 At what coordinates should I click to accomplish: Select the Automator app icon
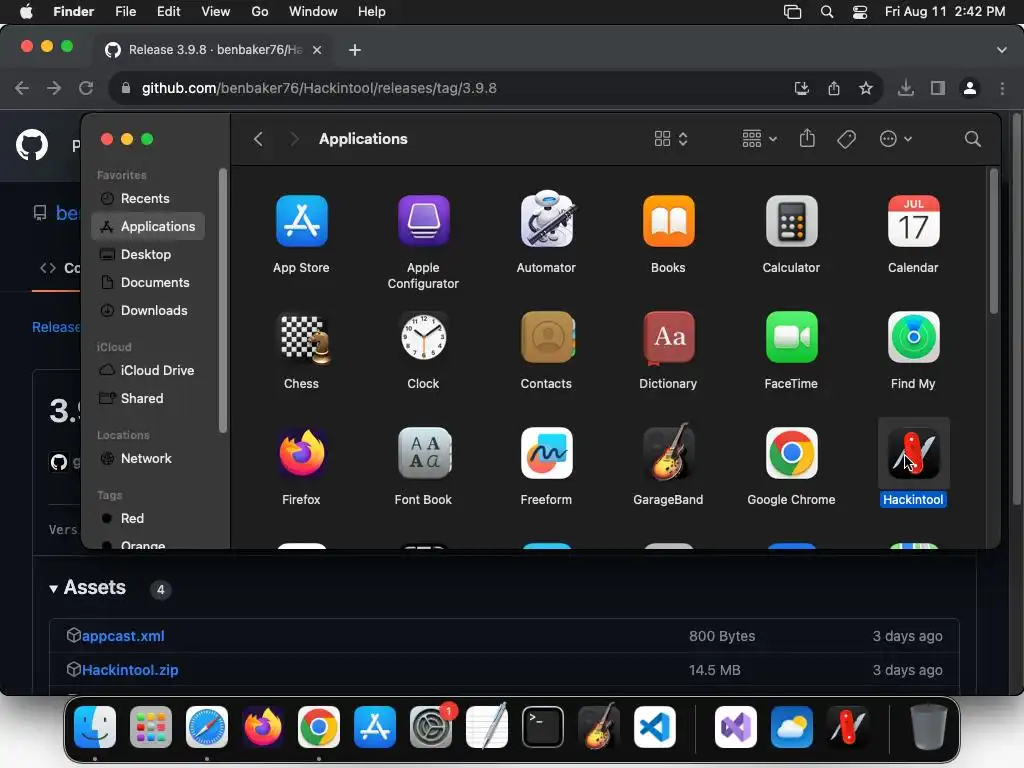[x=546, y=219]
